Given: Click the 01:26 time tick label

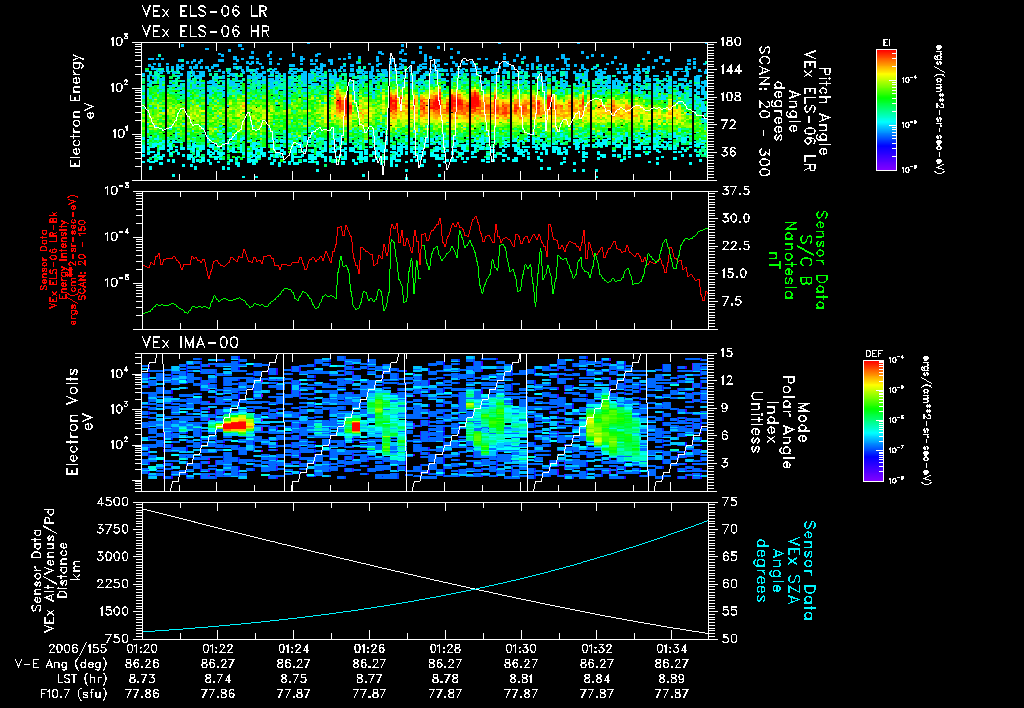Looking at the screenshot, I should (x=369, y=649).
